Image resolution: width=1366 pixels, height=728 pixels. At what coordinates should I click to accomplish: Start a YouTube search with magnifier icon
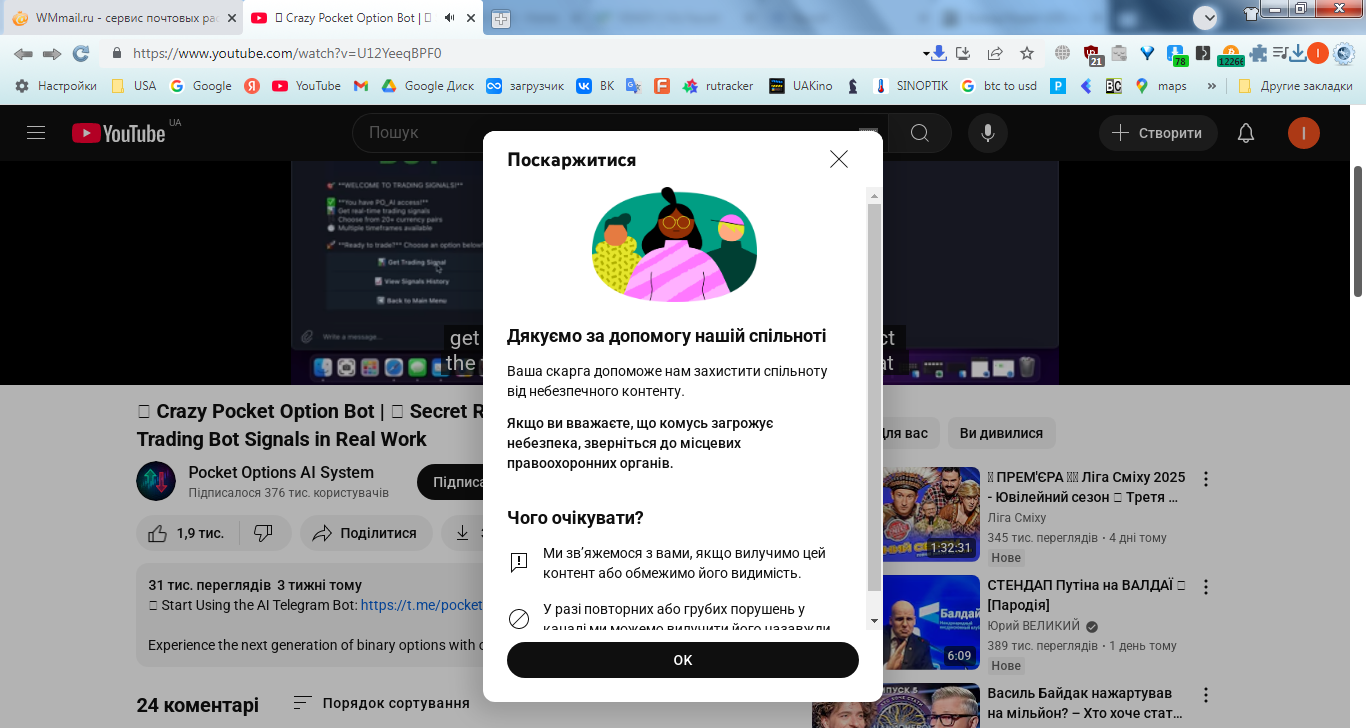[919, 133]
